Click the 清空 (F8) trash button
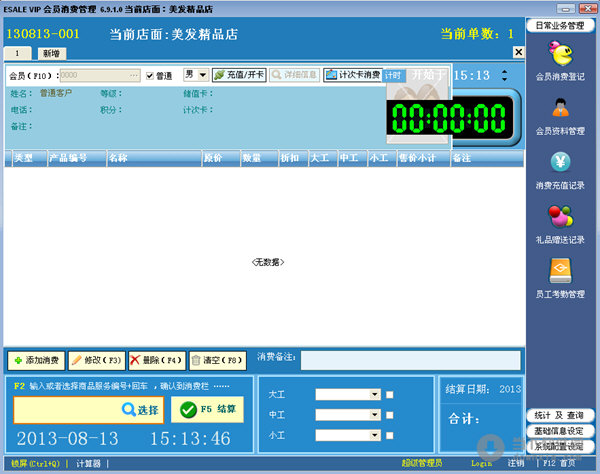Image resolution: width=600 pixels, height=474 pixels. [216, 359]
